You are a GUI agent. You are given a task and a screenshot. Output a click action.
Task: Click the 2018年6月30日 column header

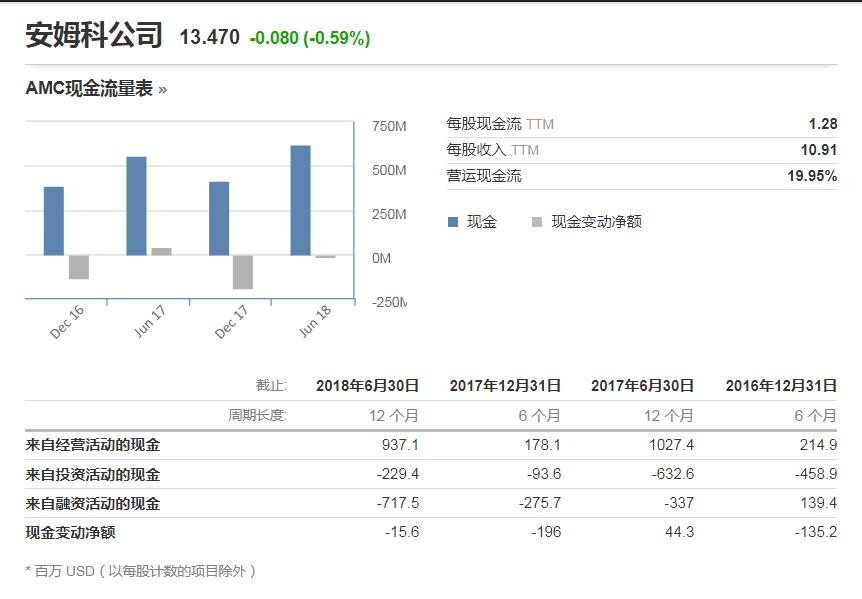point(367,386)
